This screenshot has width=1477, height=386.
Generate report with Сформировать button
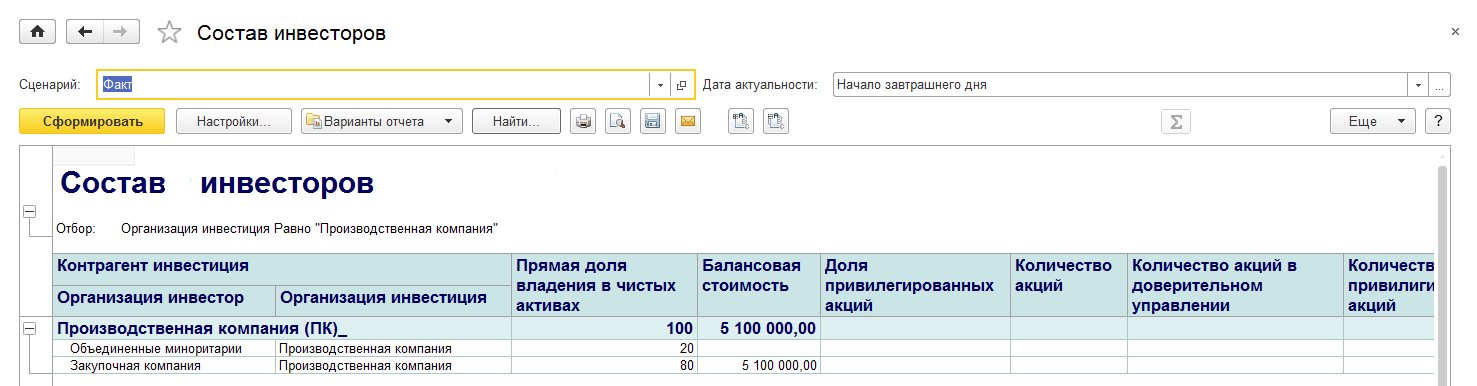coord(93,121)
